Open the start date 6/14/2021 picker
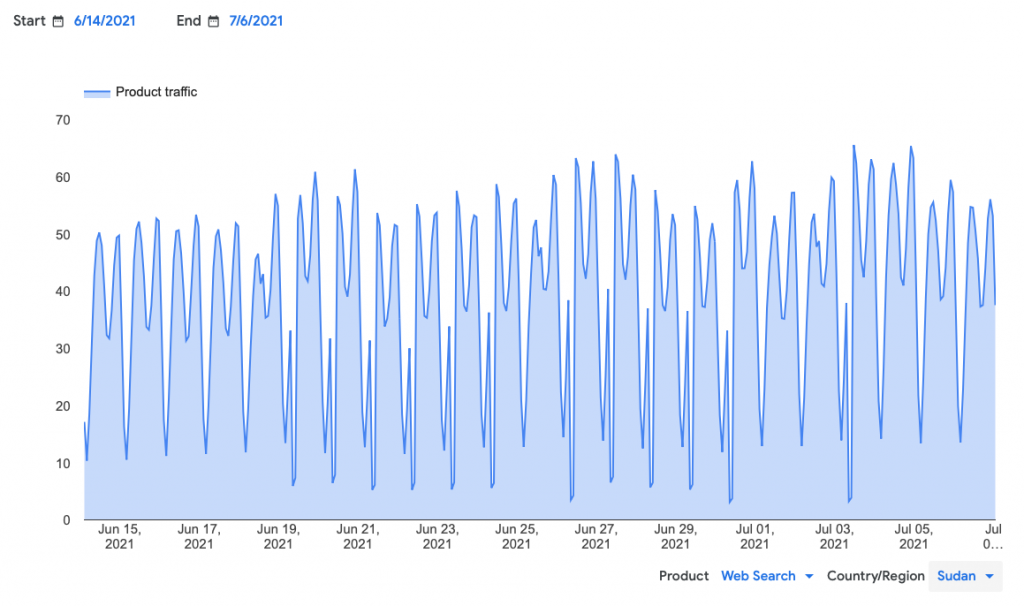This screenshot has width=1024, height=606. [104, 21]
